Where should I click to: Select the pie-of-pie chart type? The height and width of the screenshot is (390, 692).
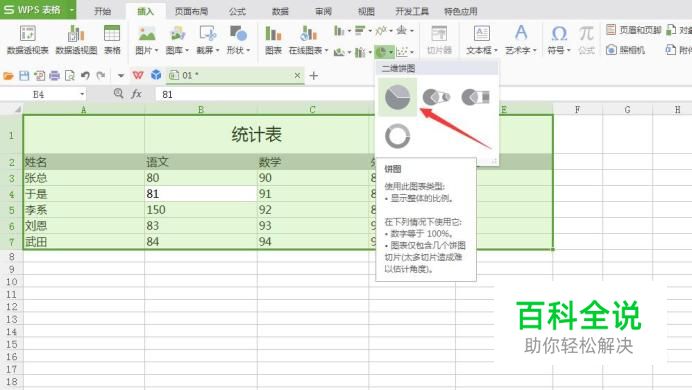click(436, 97)
